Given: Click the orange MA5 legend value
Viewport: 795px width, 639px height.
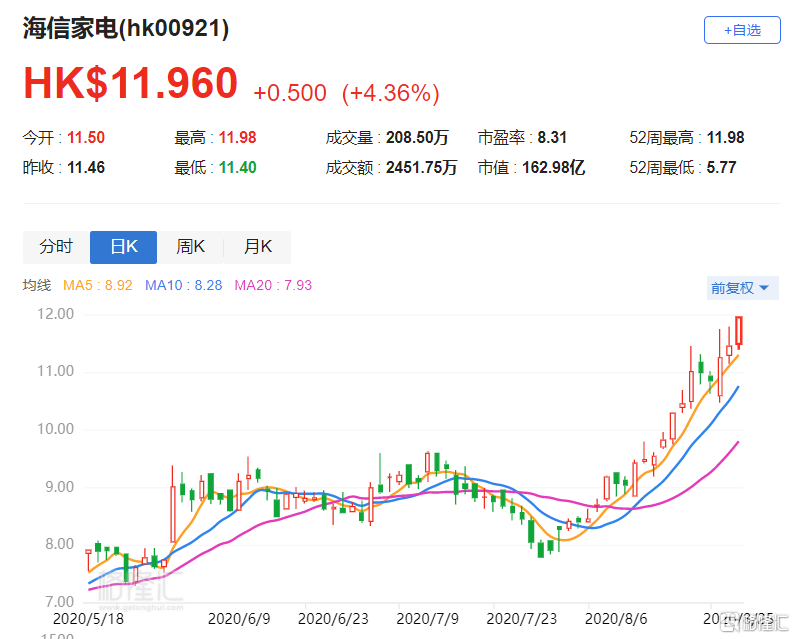Looking at the screenshot, I should 98,286.
